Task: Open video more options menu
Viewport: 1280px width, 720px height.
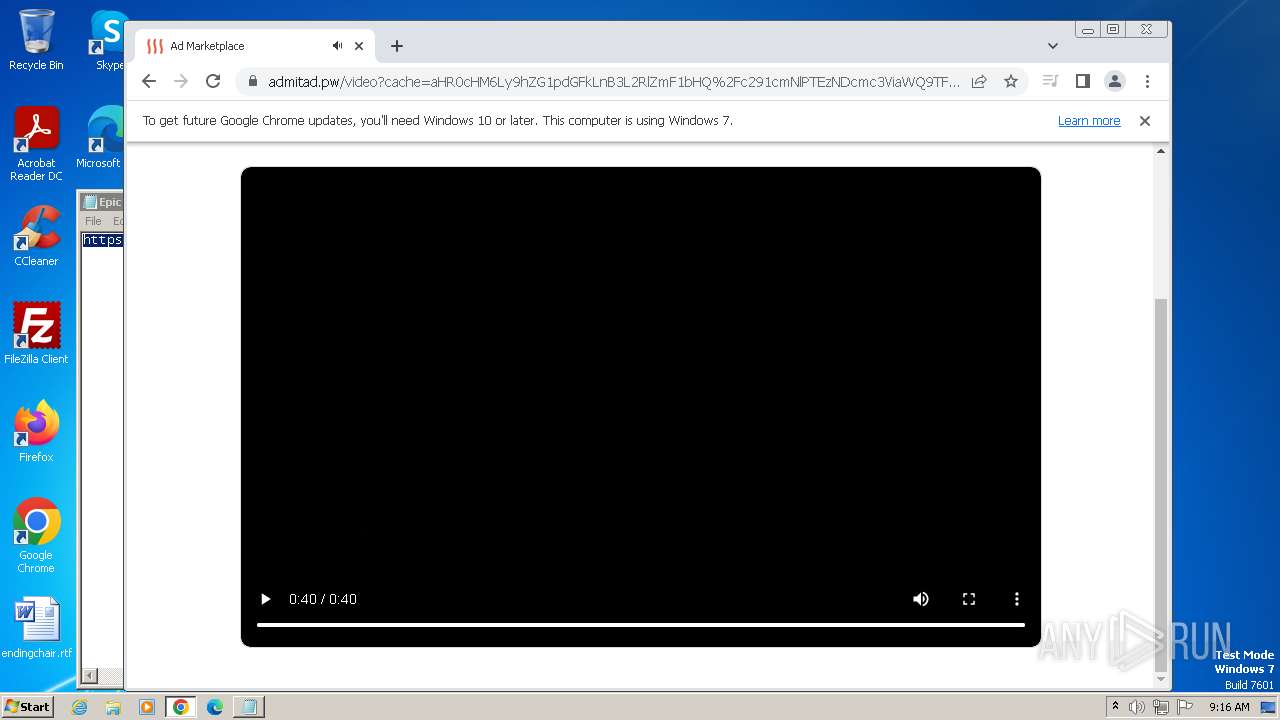Action: (x=1017, y=599)
